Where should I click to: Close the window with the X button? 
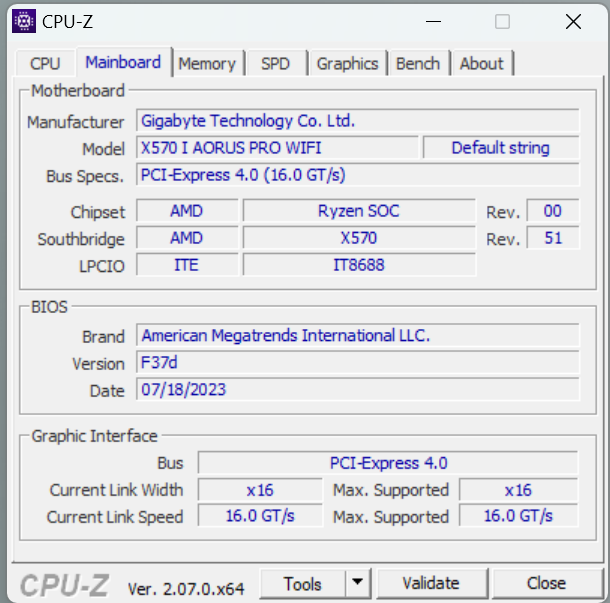coord(573,21)
